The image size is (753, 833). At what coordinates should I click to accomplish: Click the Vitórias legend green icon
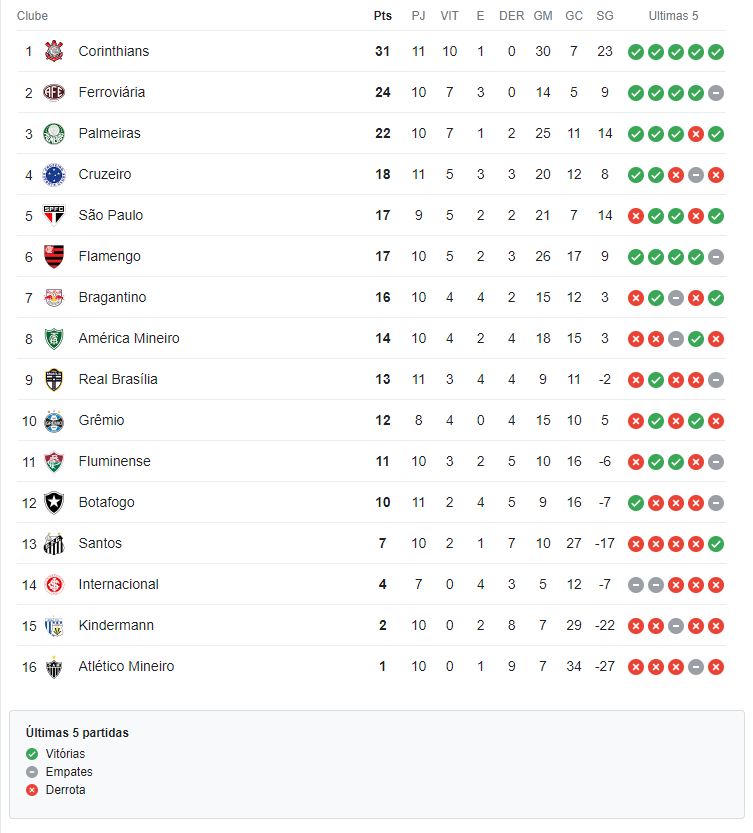click(x=32, y=754)
